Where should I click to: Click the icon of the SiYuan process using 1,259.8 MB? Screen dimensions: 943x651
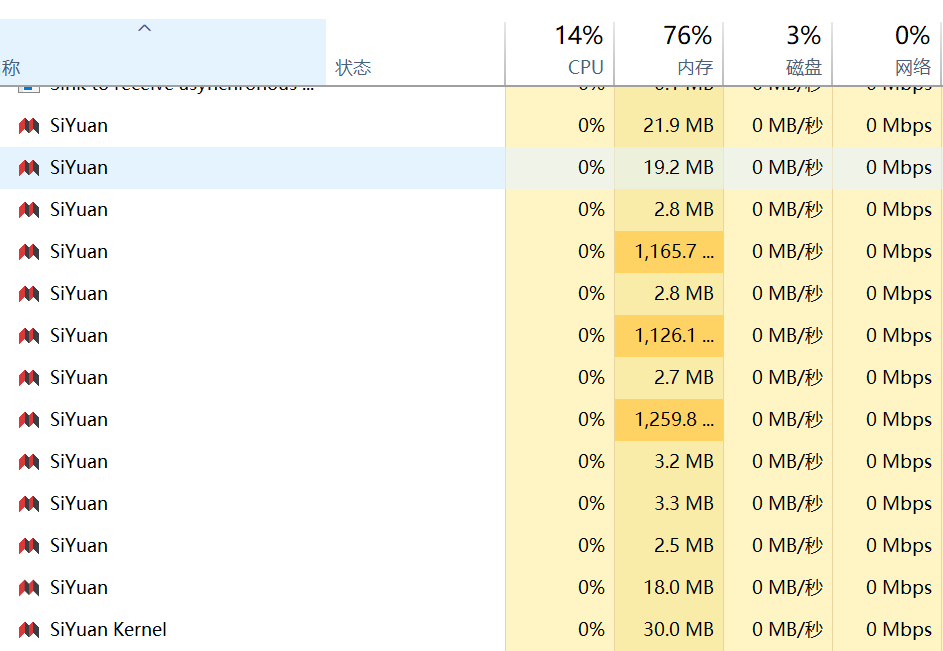tap(29, 420)
